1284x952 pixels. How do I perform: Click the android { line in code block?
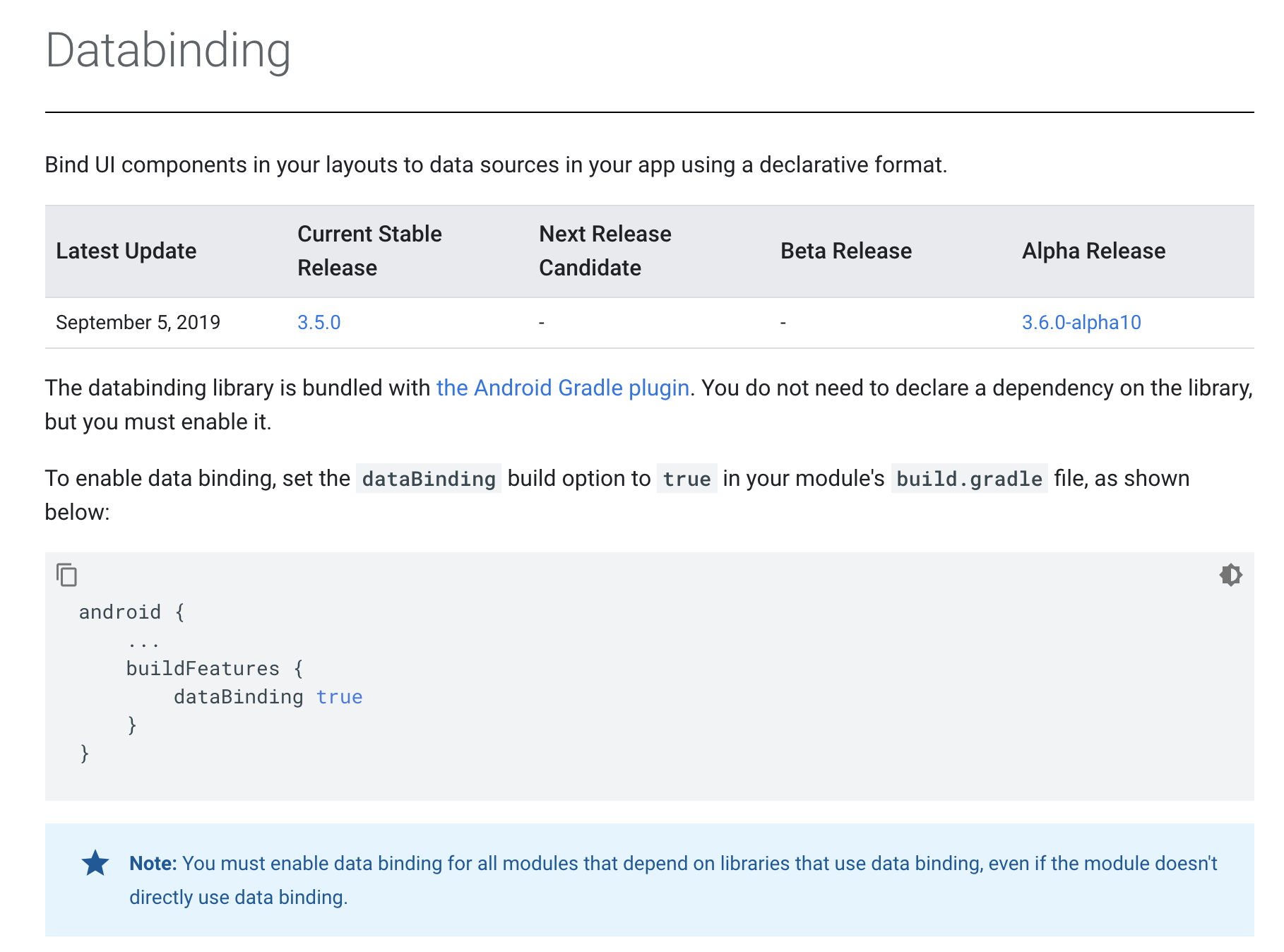coord(131,612)
